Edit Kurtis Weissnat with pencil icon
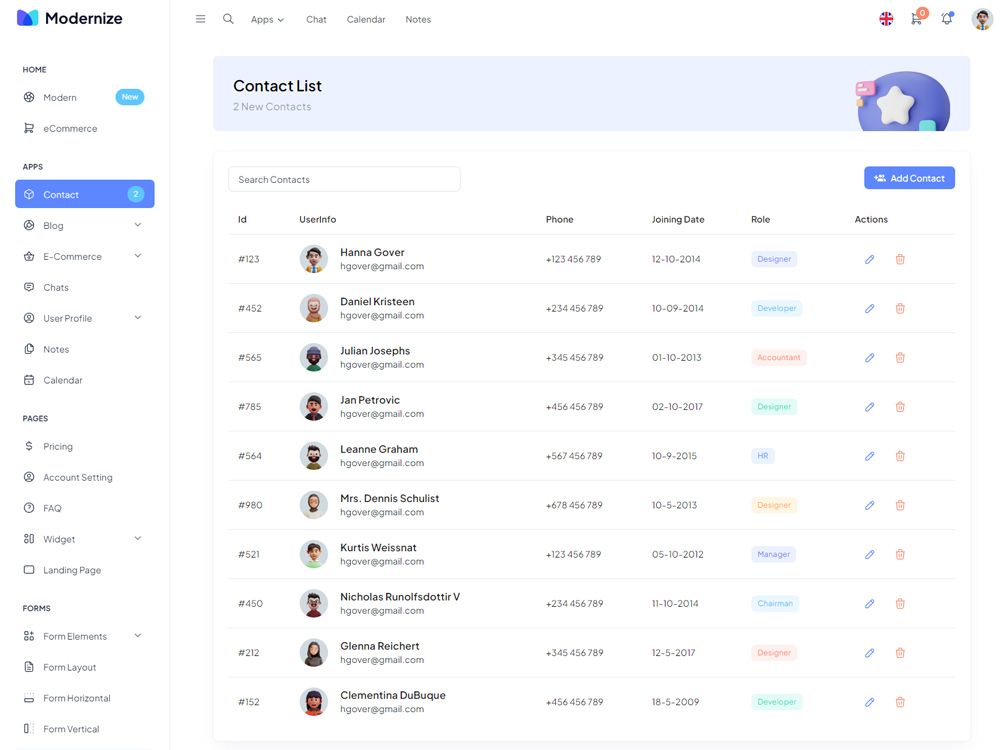 869,554
